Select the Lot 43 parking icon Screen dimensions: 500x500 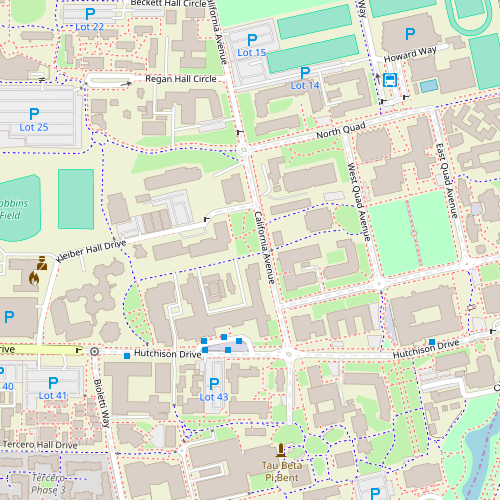(x=214, y=384)
